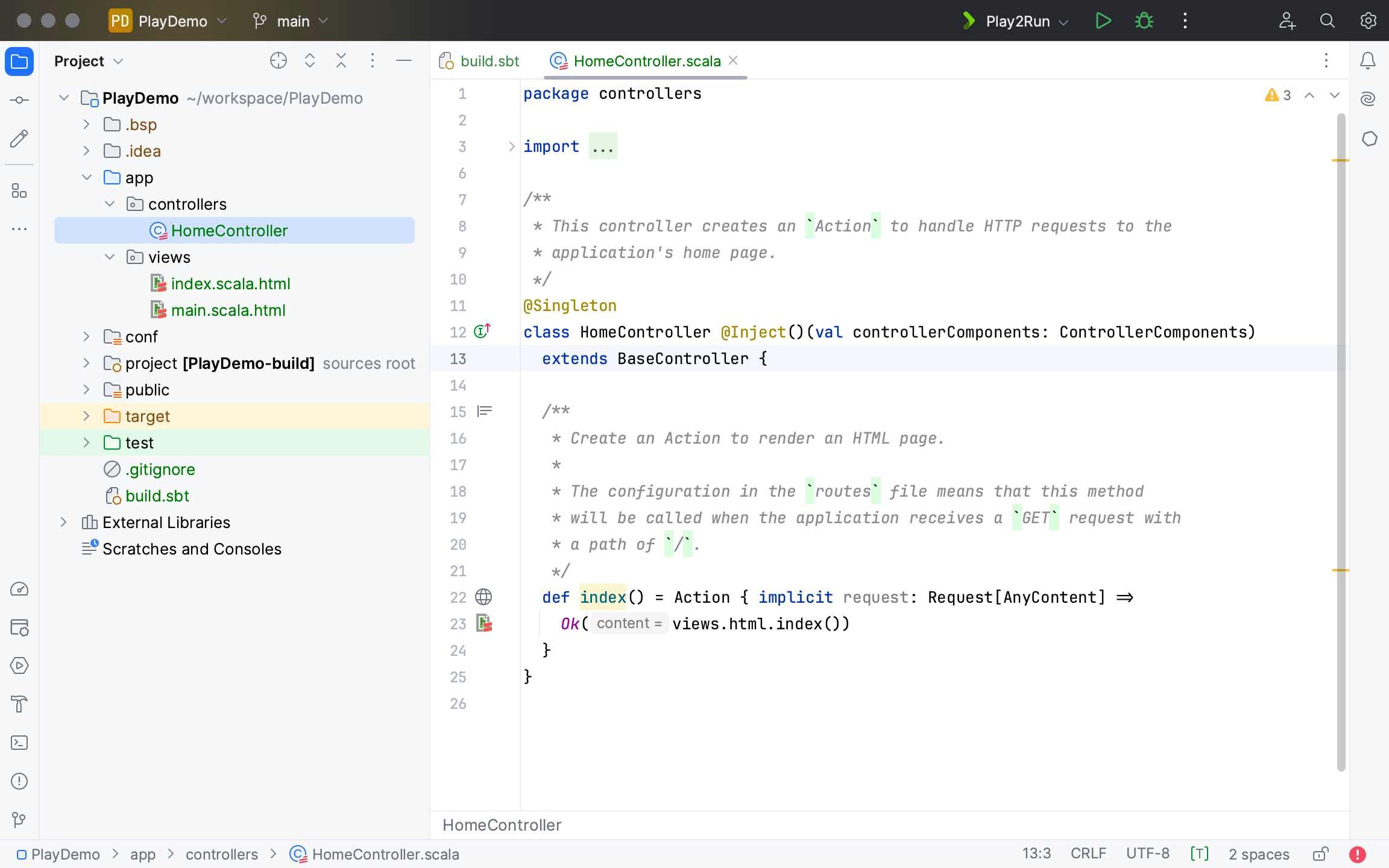Collapse the 'app' directory in project panel
Image resolution: width=1389 pixels, height=868 pixels.
[88, 177]
